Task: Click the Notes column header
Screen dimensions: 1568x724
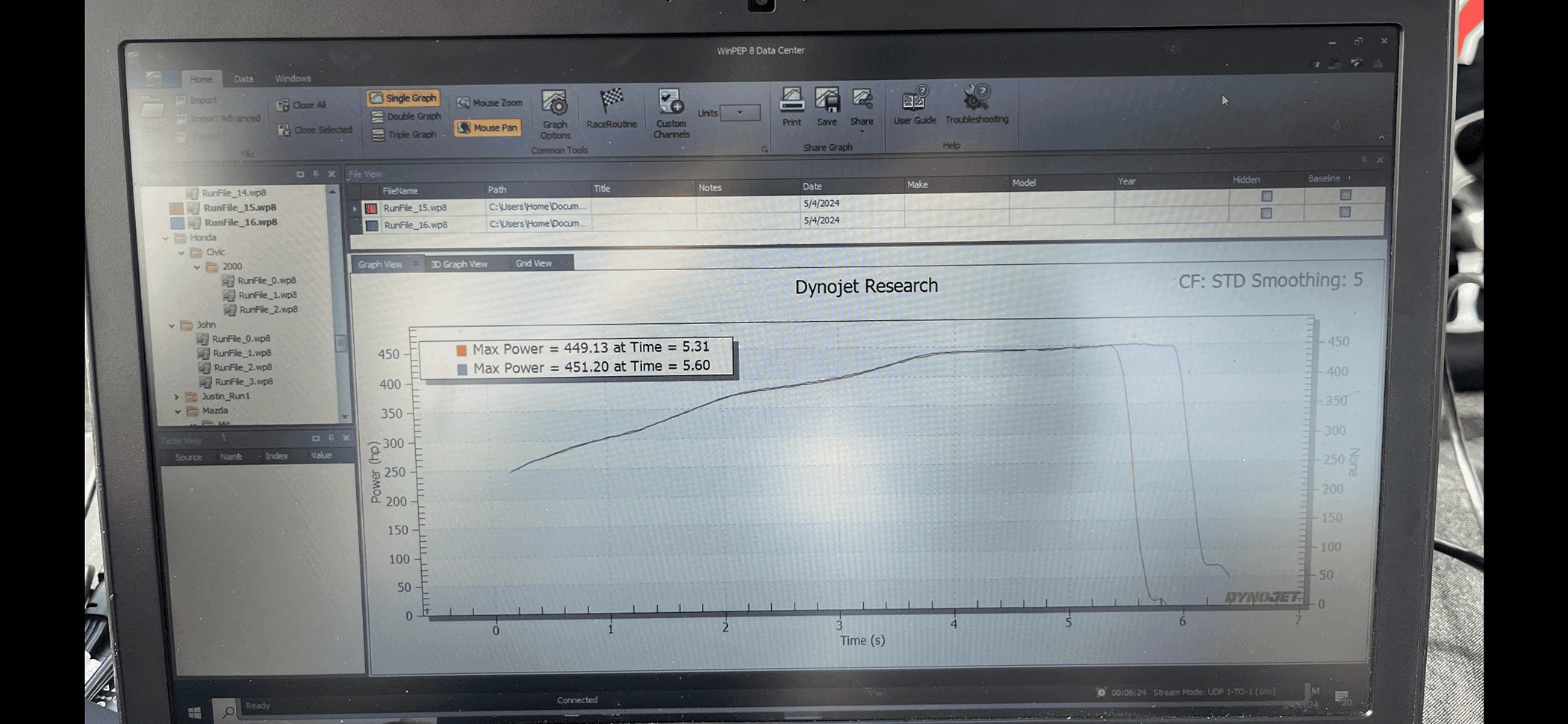Action: [x=710, y=188]
